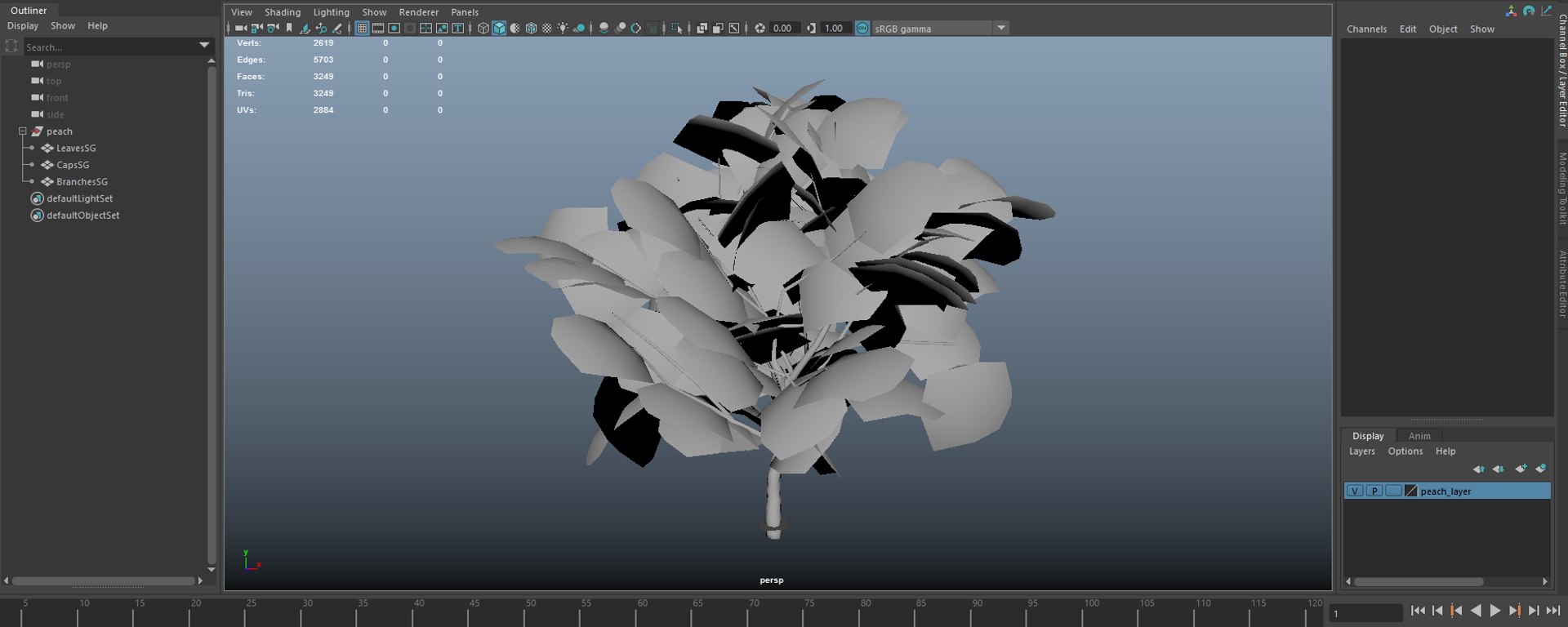Screen dimensions: 1568x627
Task: Click Play Forwards button on timeline
Action: pos(1495,611)
